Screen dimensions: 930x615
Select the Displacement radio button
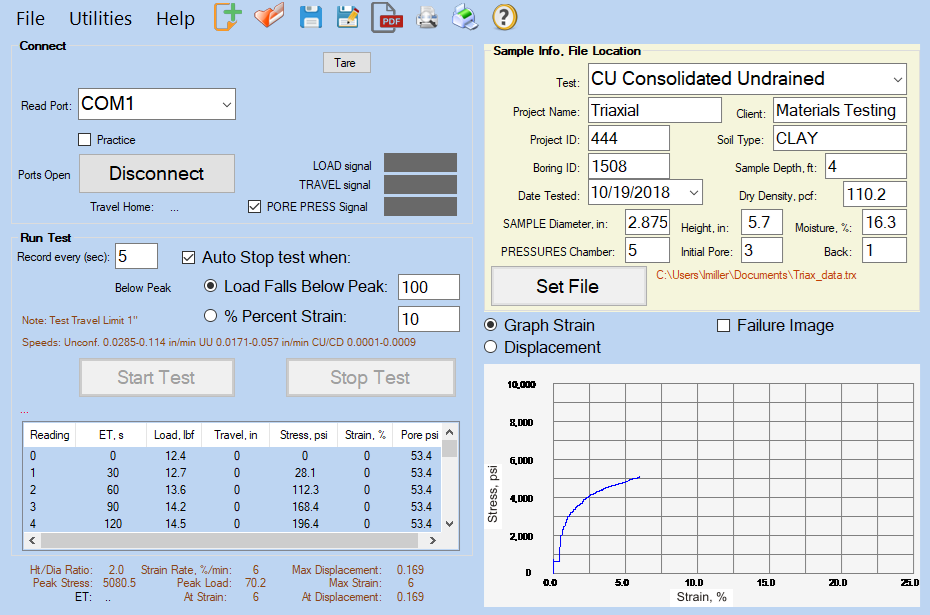491,347
